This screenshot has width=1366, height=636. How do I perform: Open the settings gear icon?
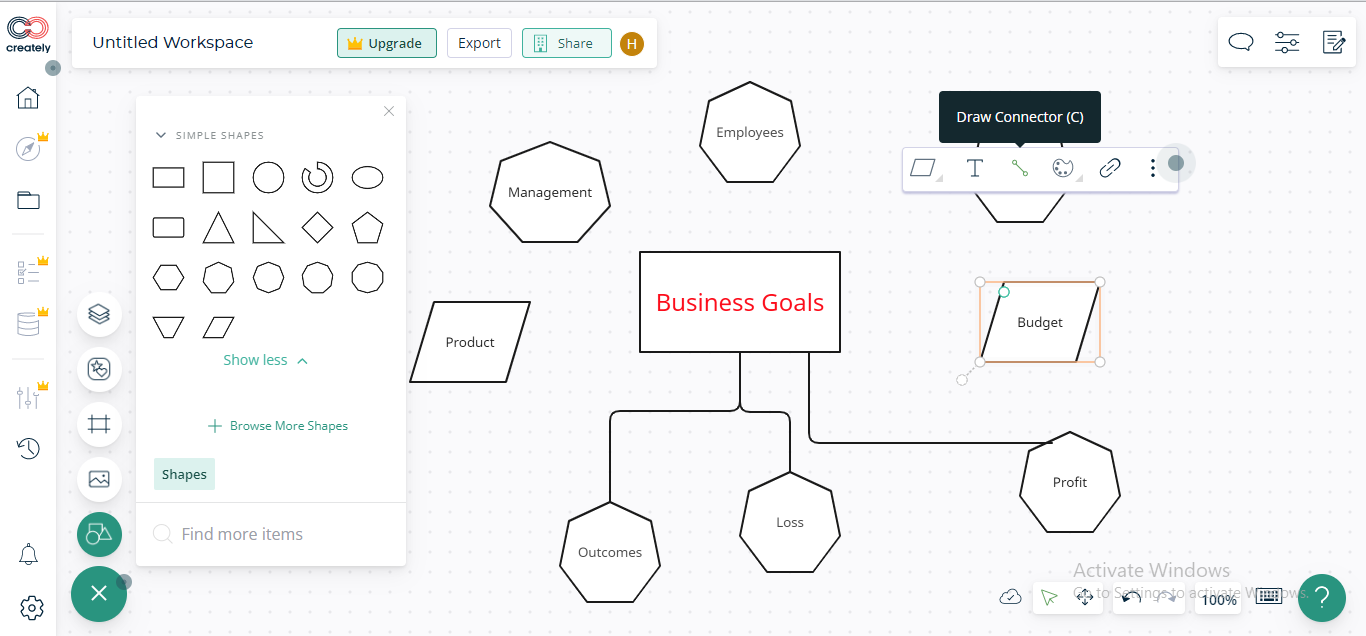(x=31, y=607)
